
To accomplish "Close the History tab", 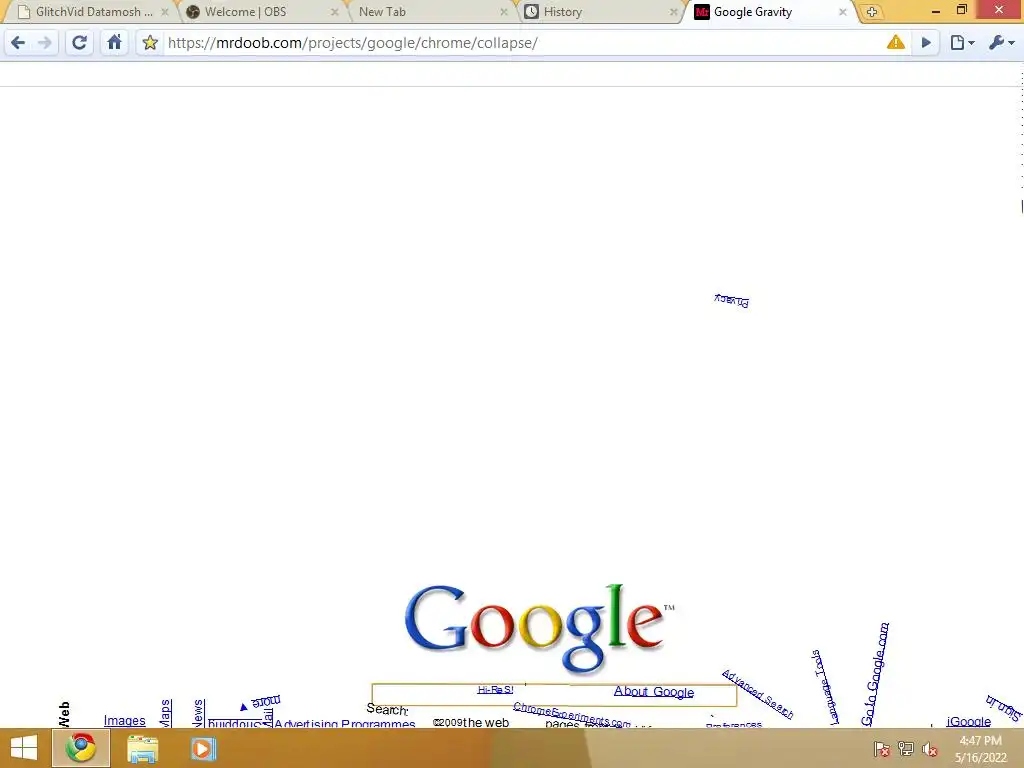I will click(673, 12).
